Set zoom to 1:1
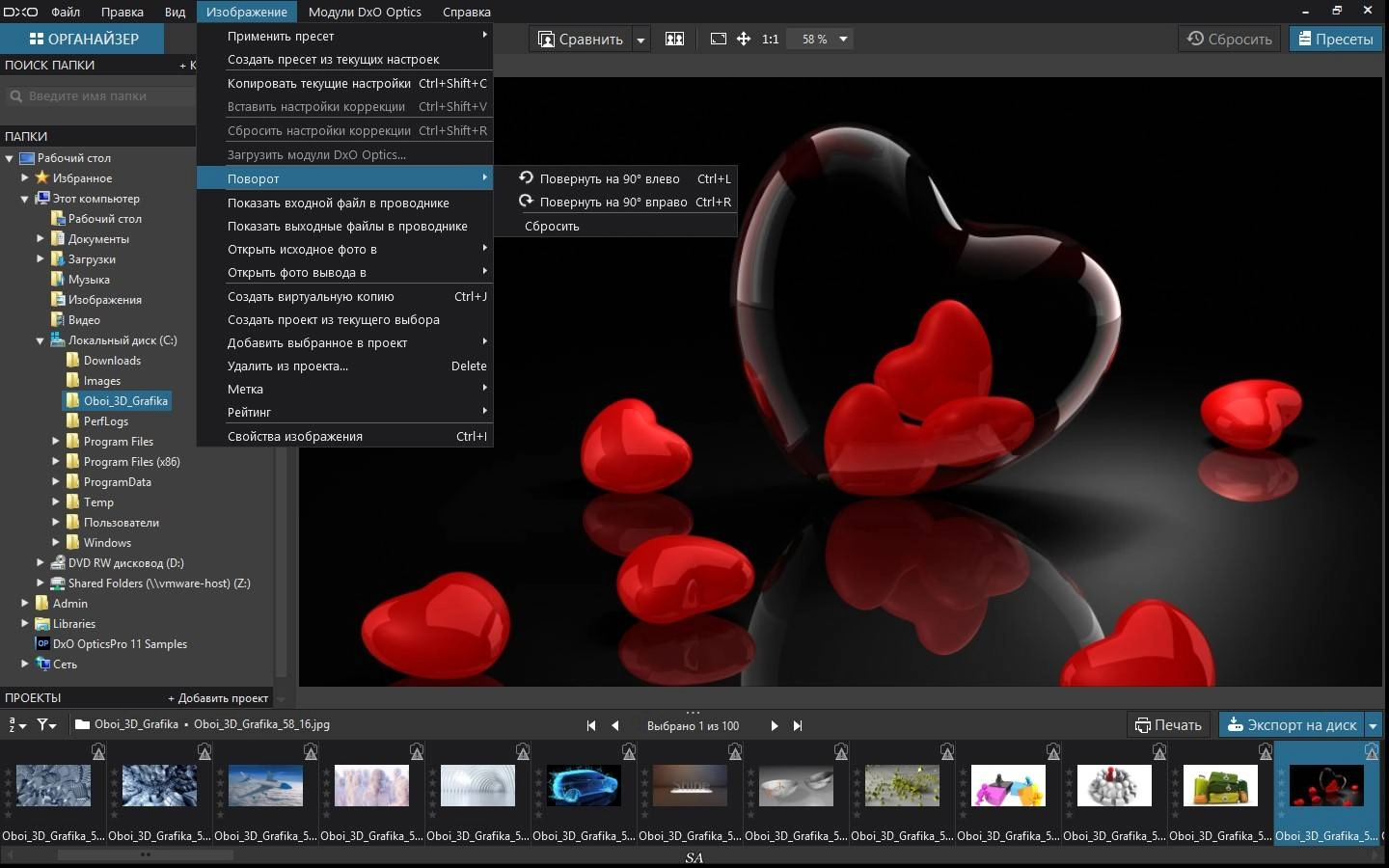 [770, 40]
